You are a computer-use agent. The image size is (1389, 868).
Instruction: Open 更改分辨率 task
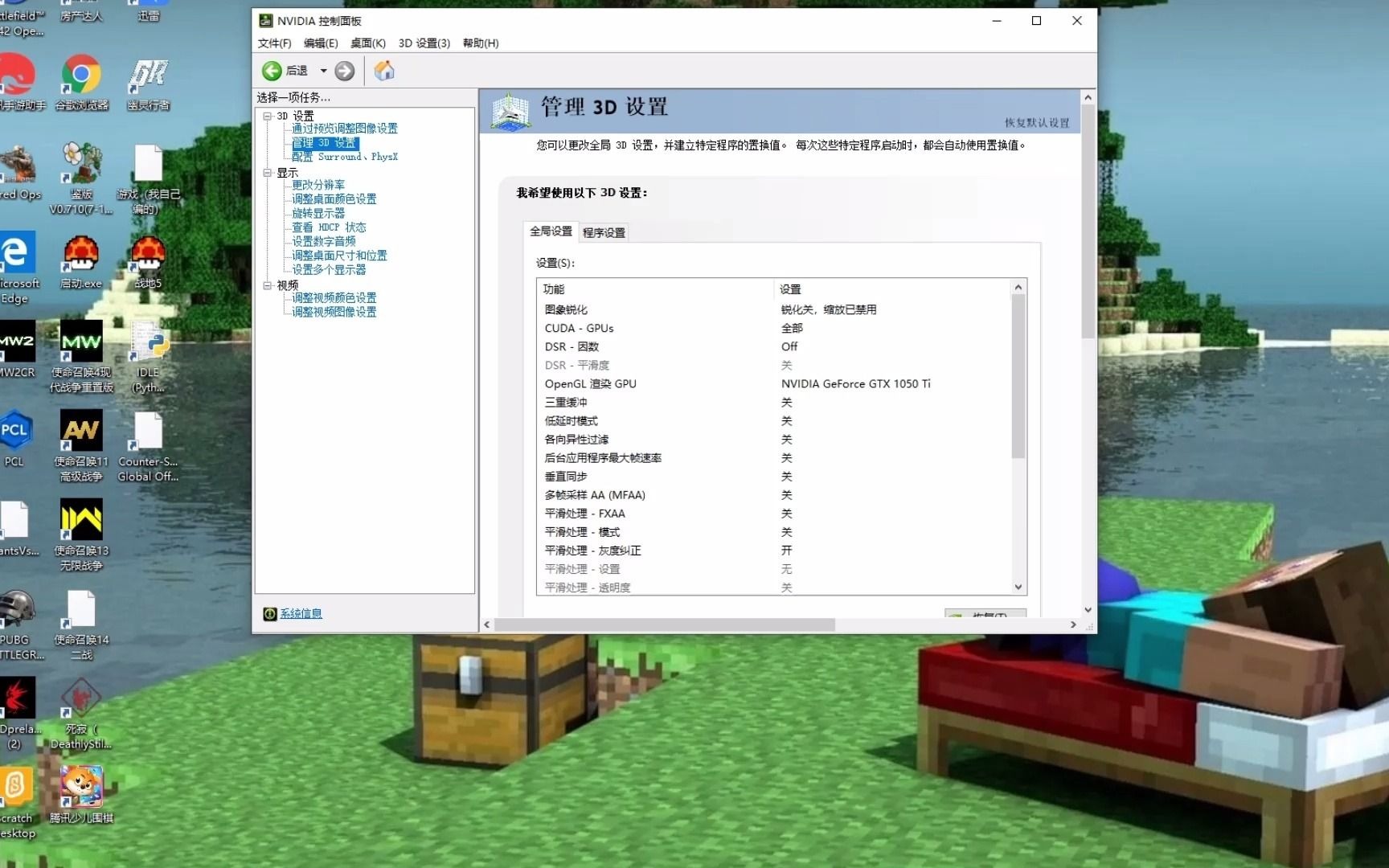[318, 185]
